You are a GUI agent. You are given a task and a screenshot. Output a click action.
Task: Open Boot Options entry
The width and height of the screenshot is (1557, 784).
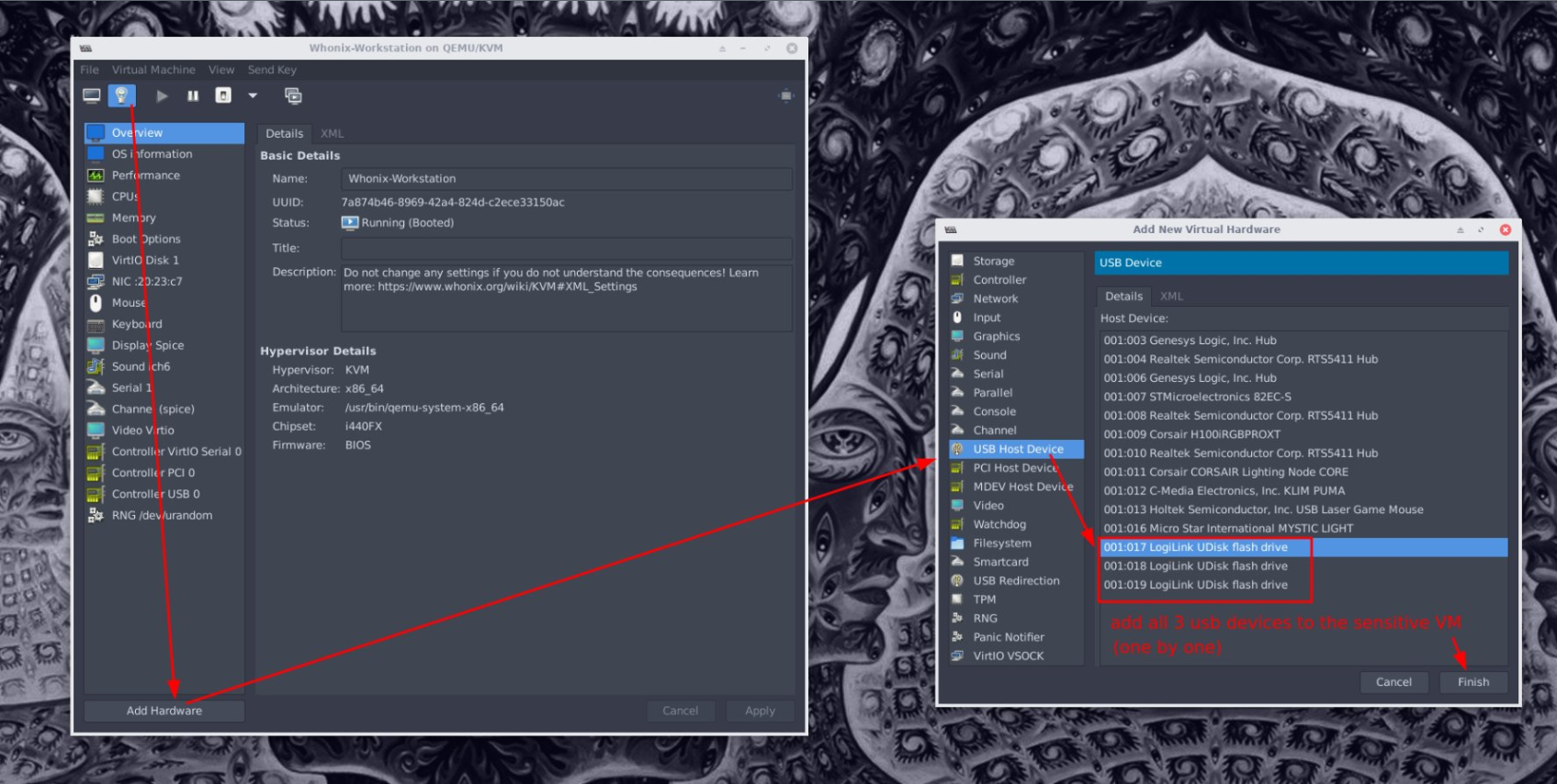point(164,239)
